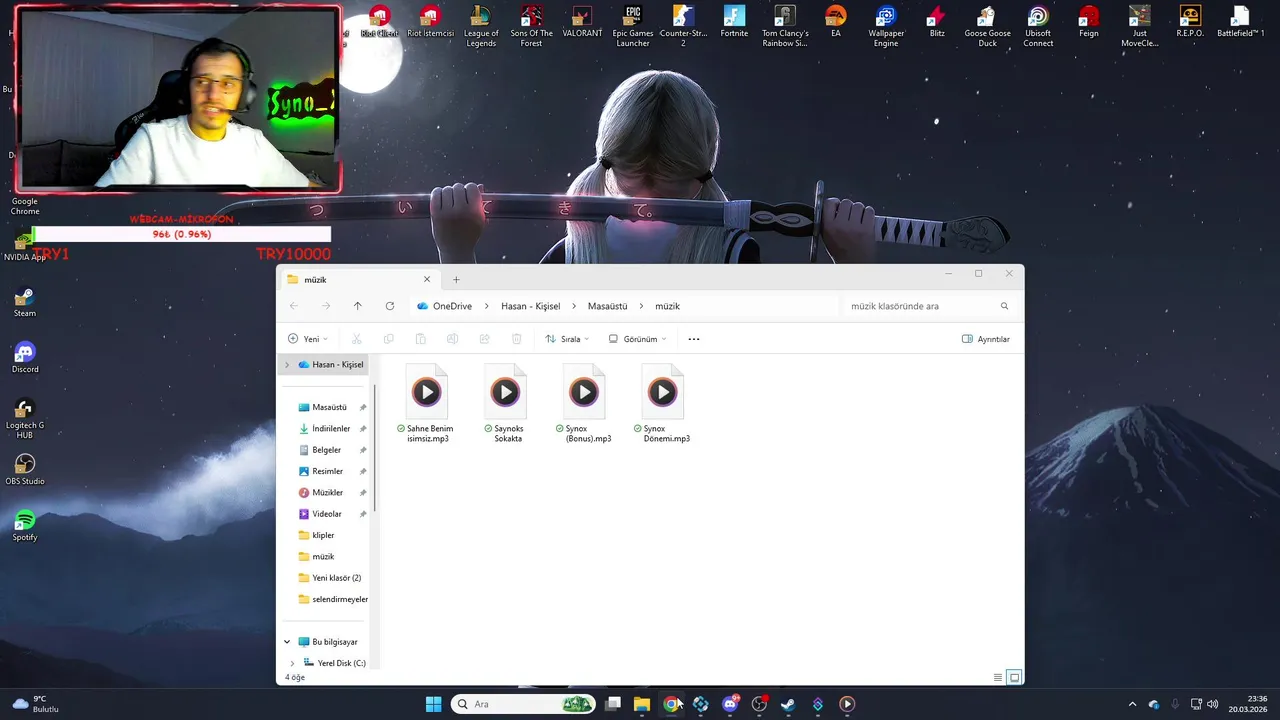Toggle the Ayrıntılar details pane
This screenshot has height=720, width=1280.
986,339
